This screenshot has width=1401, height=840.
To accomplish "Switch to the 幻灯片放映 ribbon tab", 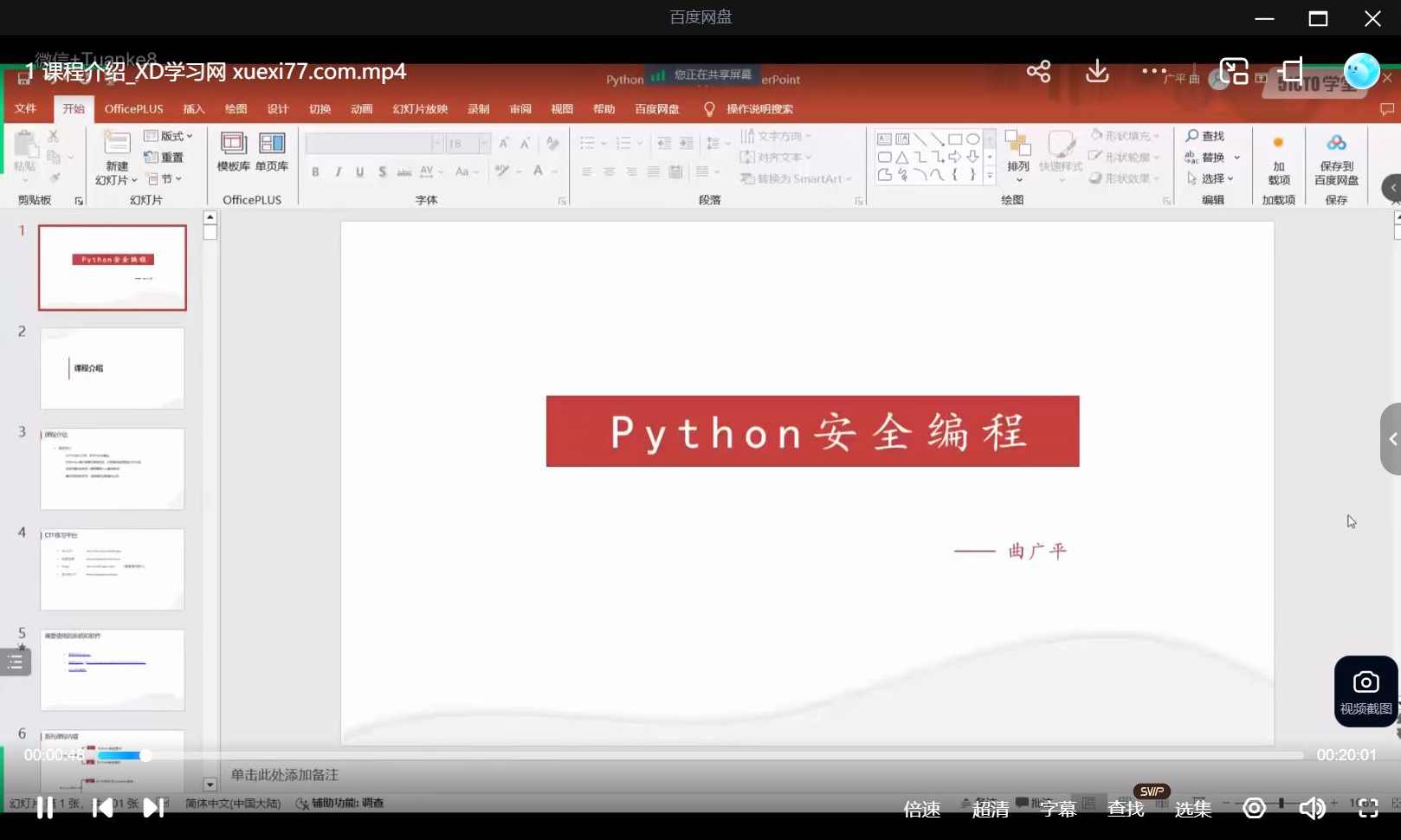I will [419, 108].
